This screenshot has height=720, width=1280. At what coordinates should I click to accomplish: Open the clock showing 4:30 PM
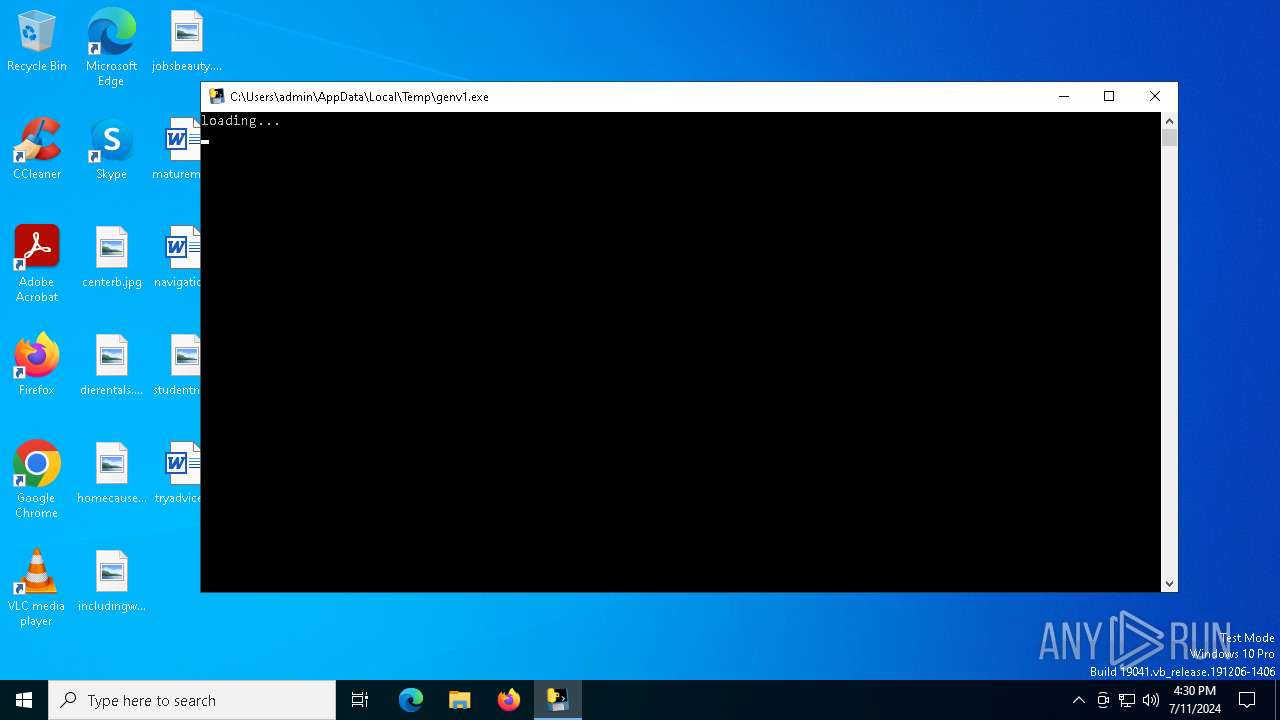click(x=1195, y=700)
